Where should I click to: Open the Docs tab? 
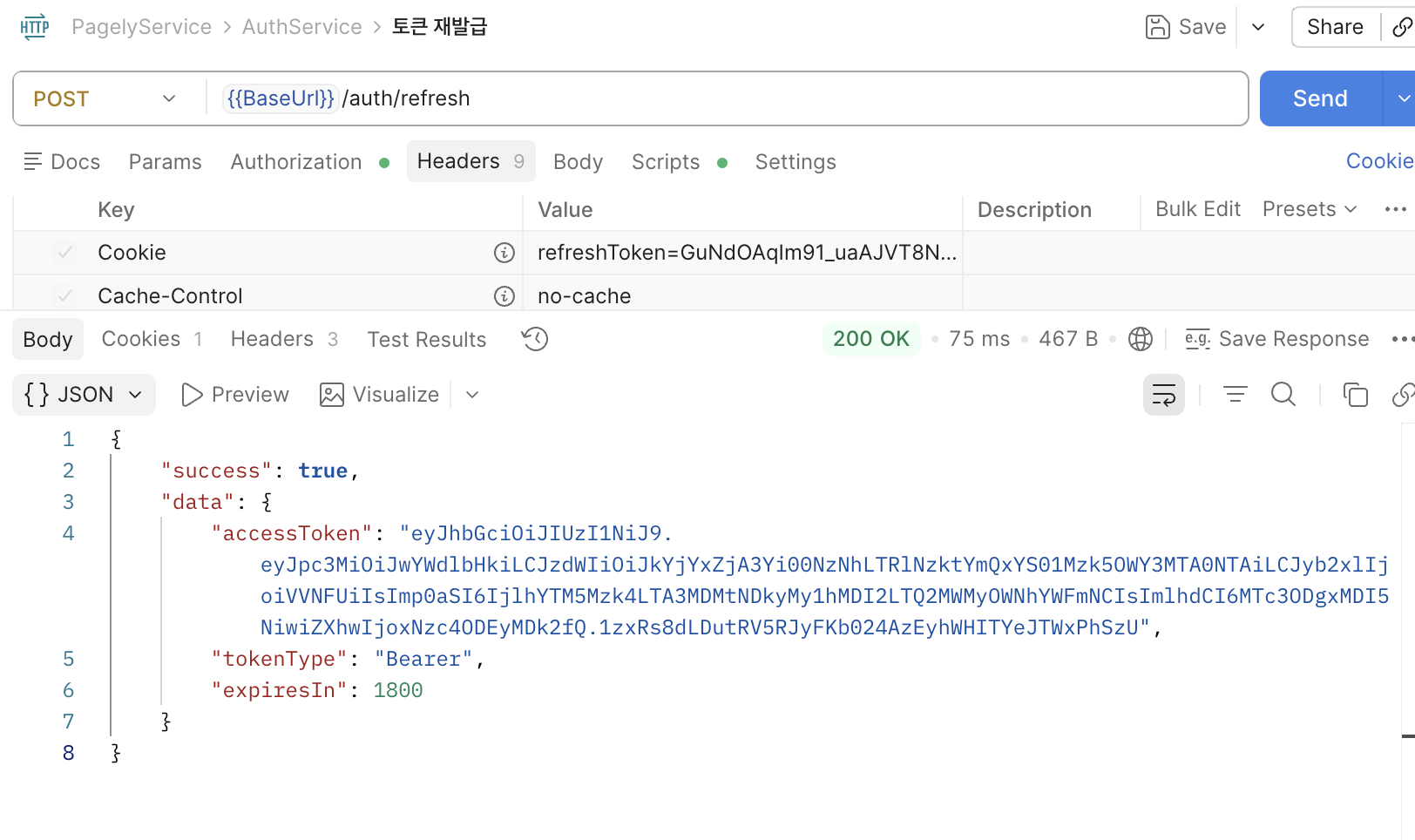coord(62,161)
